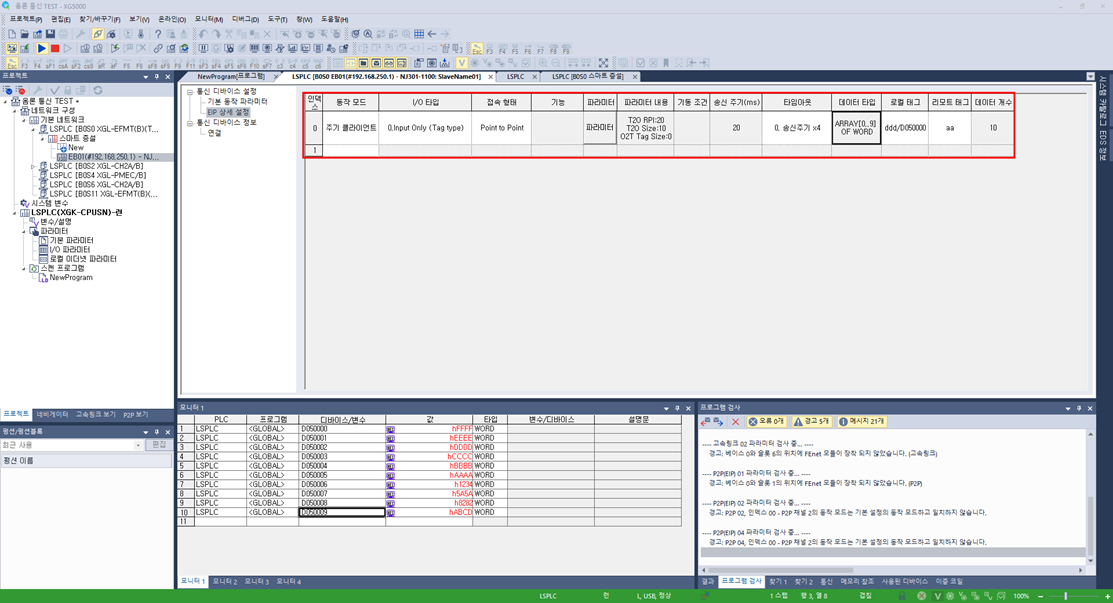The height and width of the screenshot is (603, 1113).
Task: Click the New document icon on the toolbar
Action: (x=10, y=36)
